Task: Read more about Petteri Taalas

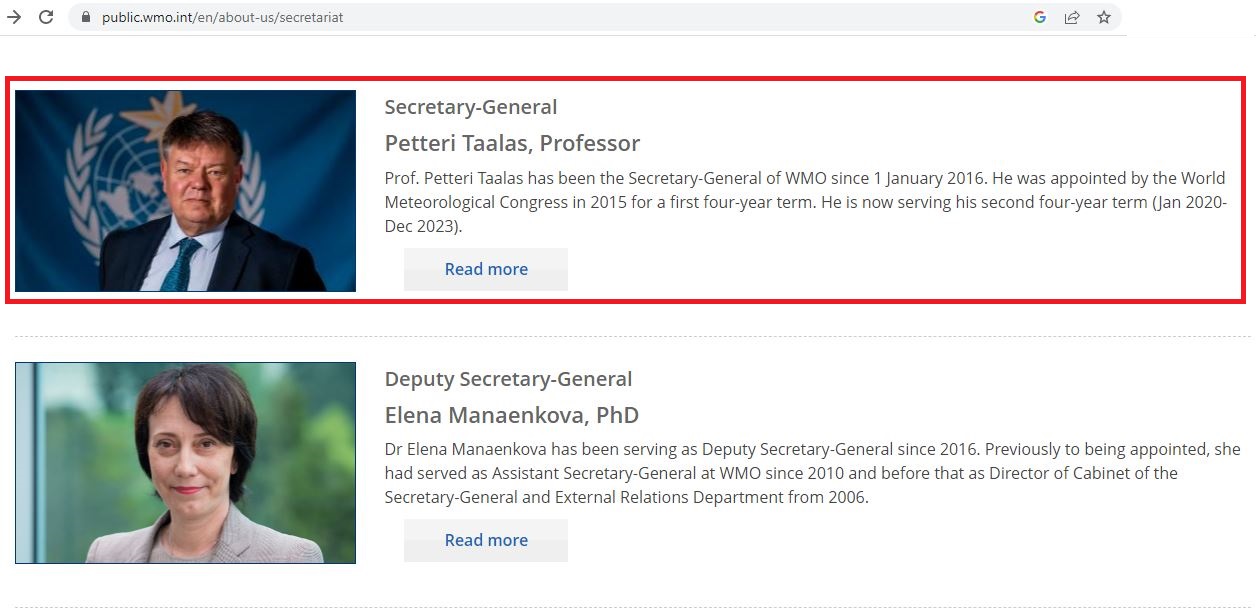Action: coord(486,269)
